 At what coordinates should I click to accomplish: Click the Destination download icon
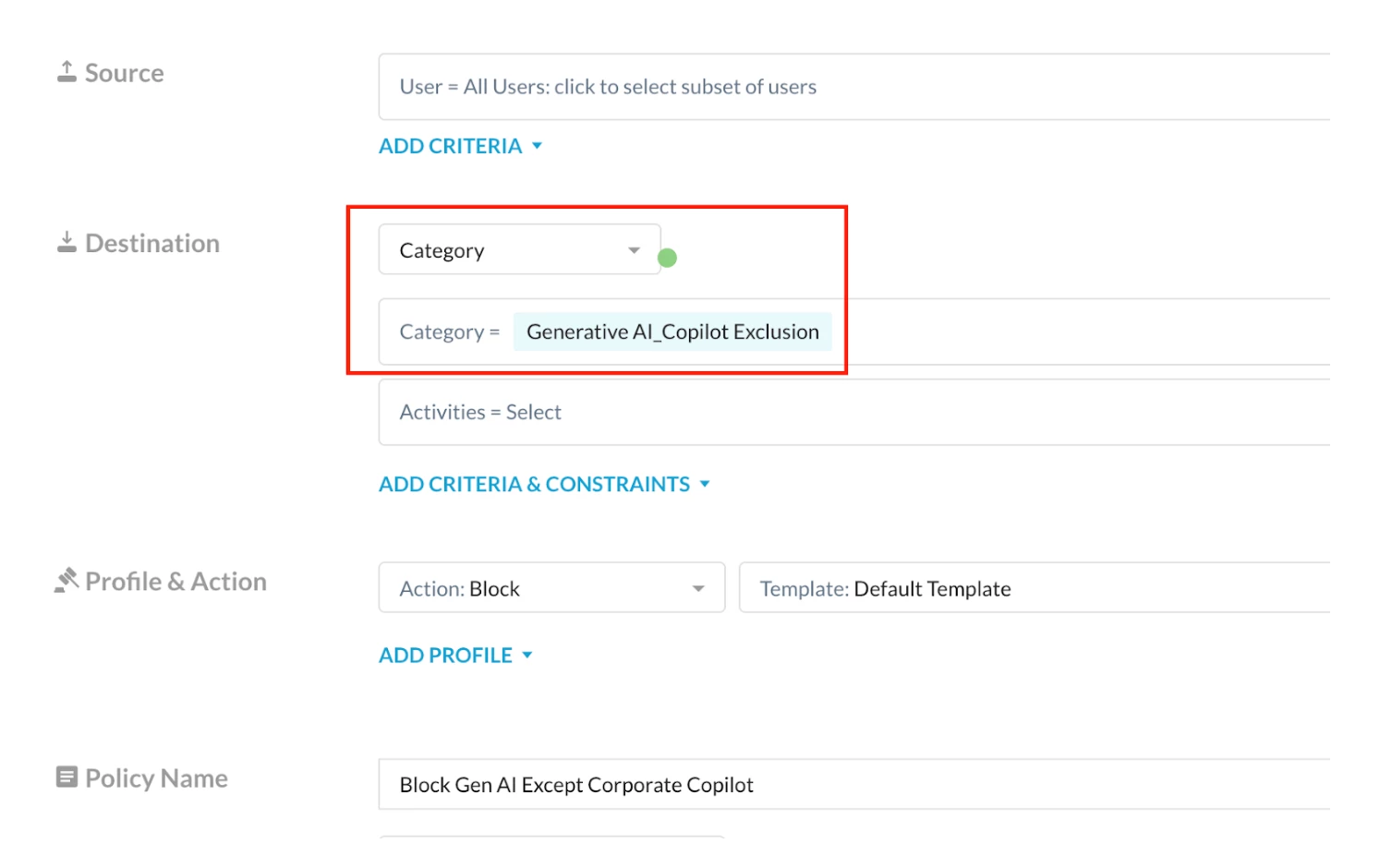(67, 243)
